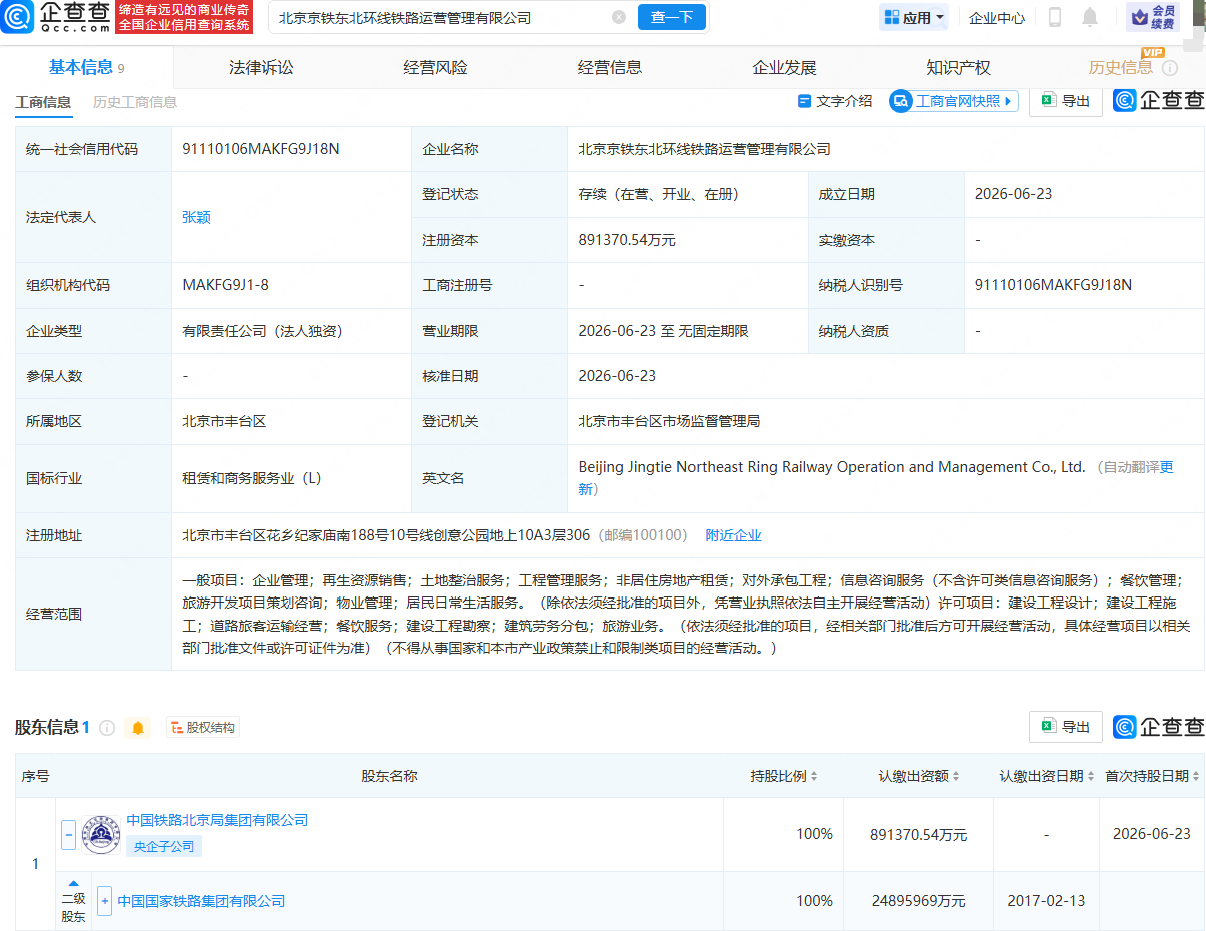Click the 成立日期 value 2026-06-23
This screenshot has width=1206, height=931.
click(1013, 194)
